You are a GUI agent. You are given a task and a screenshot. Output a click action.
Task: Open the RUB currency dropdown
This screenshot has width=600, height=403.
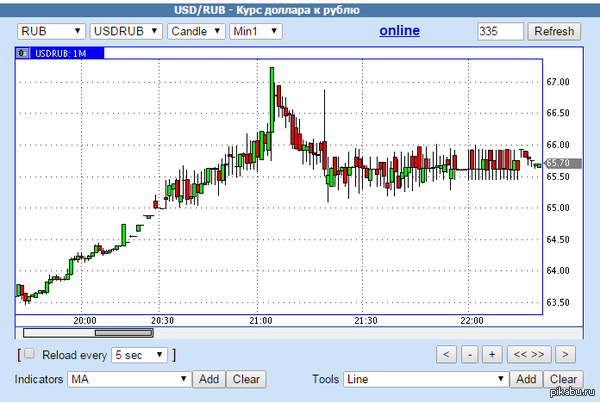pyautogui.click(x=45, y=31)
